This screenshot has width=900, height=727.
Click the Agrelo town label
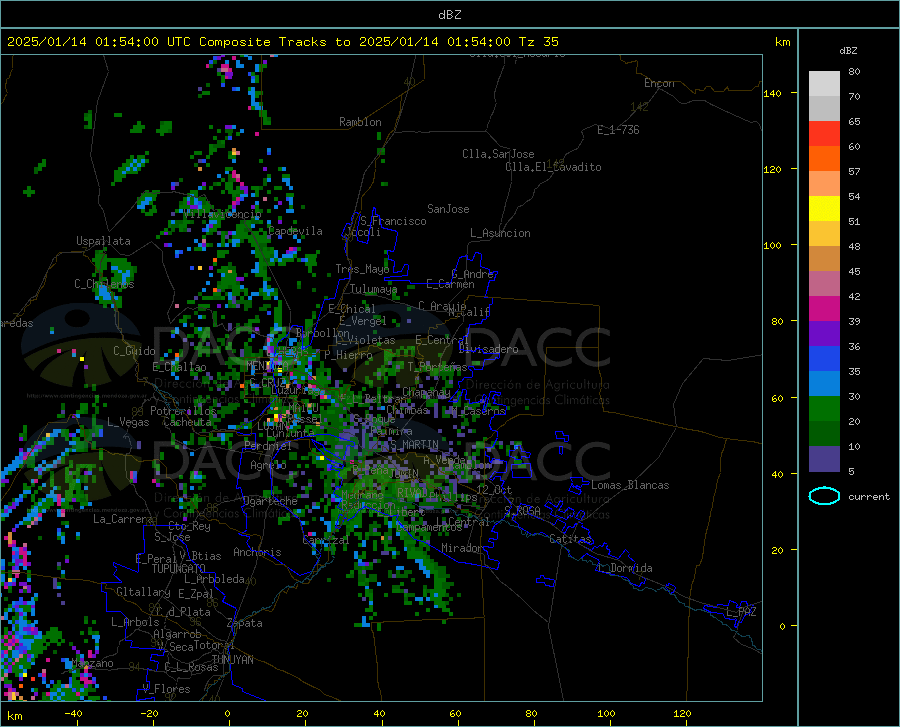[268, 465]
